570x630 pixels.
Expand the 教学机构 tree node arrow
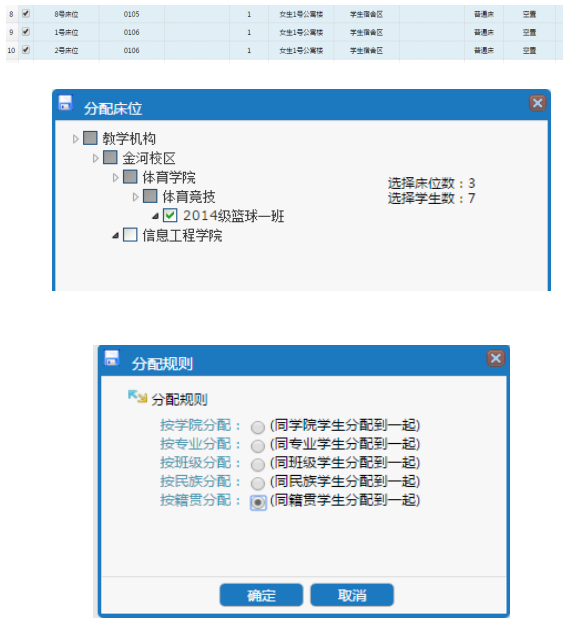(76, 139)
